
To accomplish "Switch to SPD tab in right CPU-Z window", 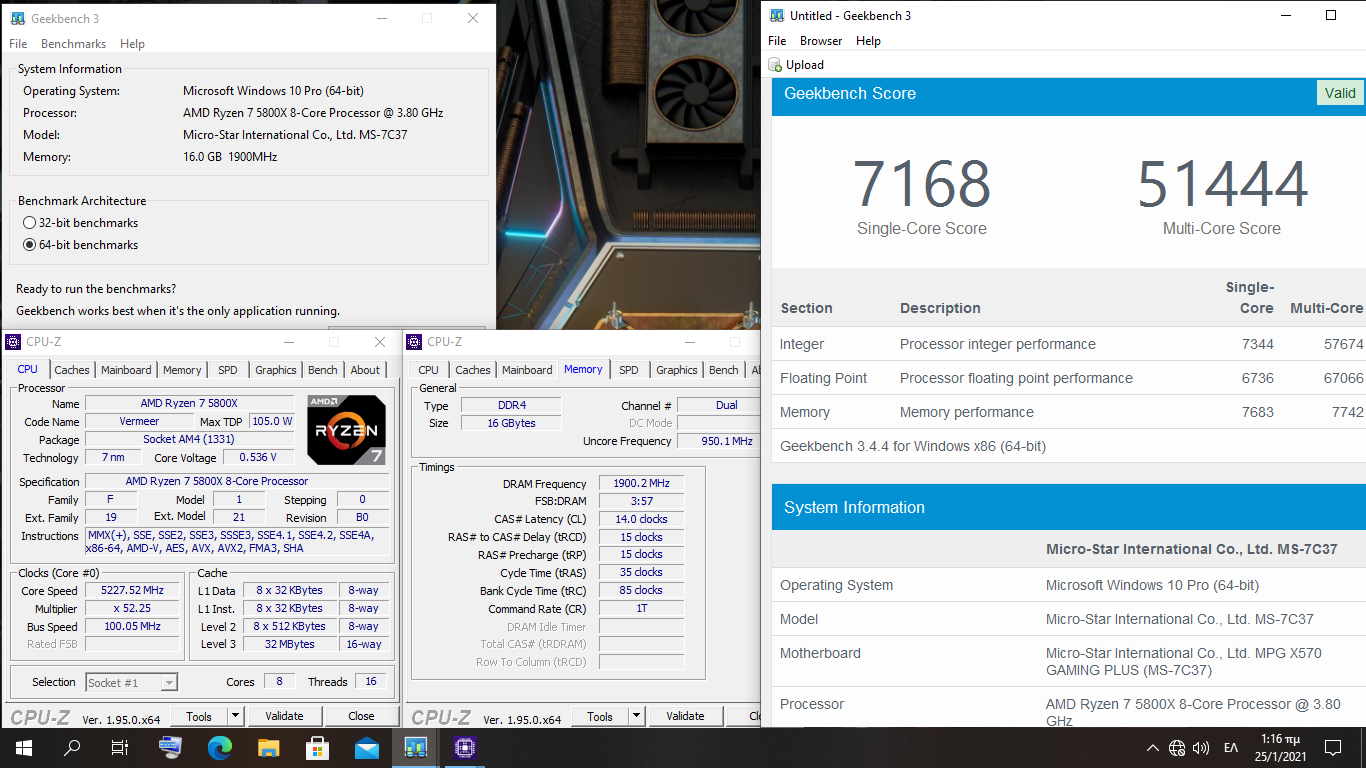I will point(628,370).
